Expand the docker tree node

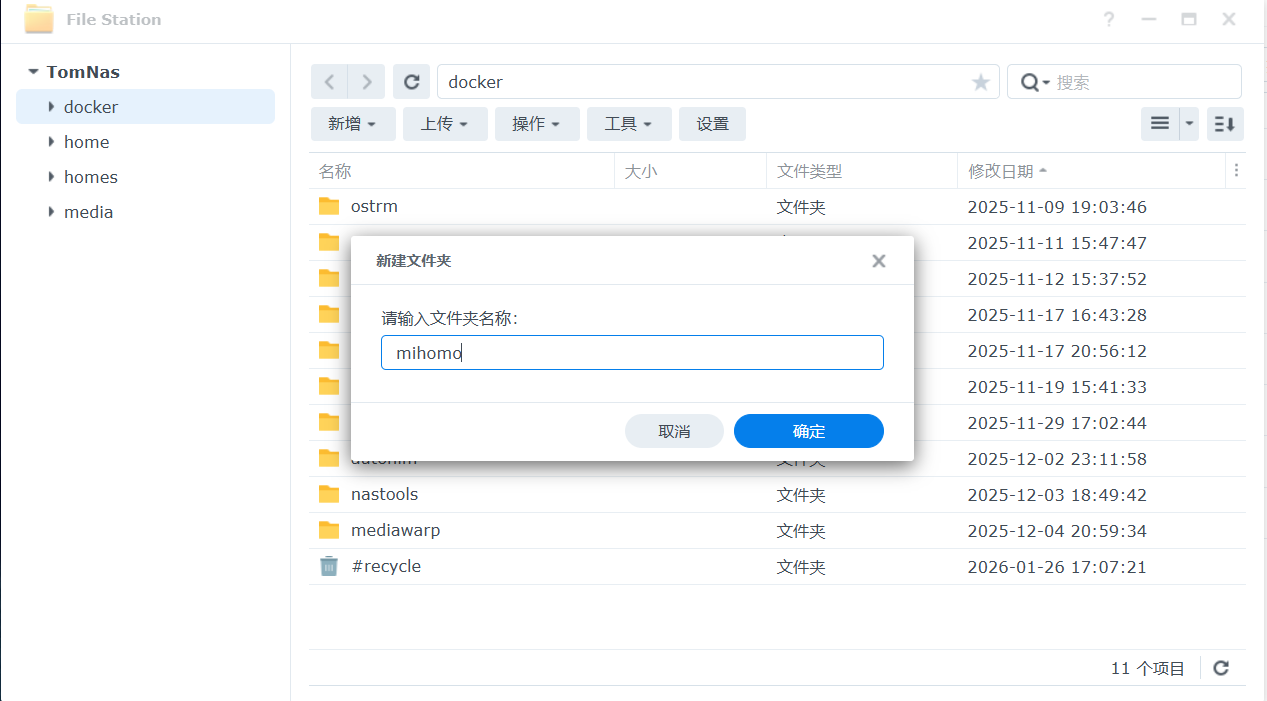pyautogui.click(x=51, y=107)
